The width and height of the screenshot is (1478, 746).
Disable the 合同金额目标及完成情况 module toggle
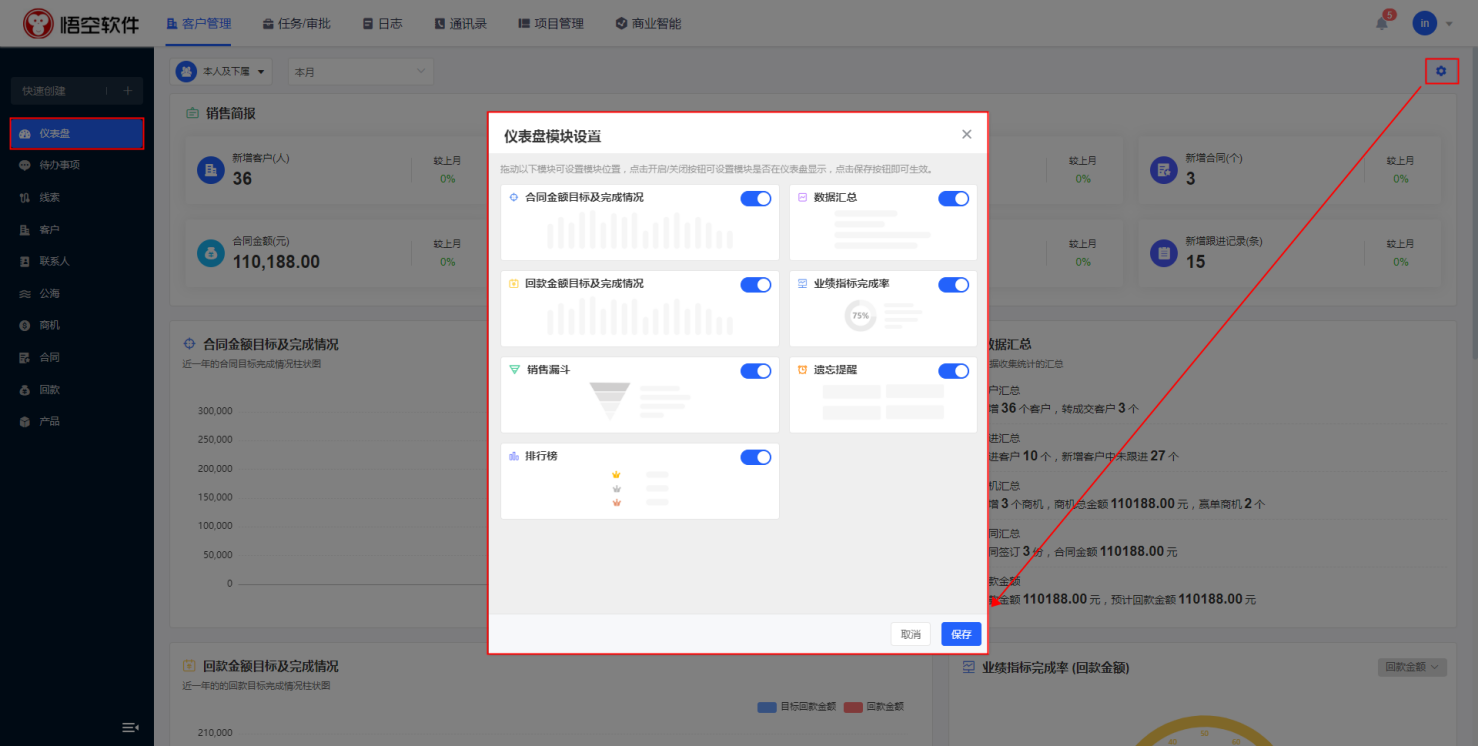tap(755, 199)
